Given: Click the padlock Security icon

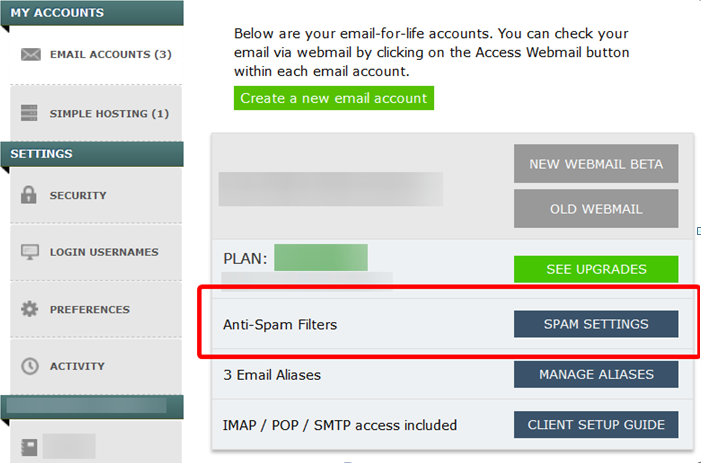Looking at the screenshot, I should click(x=29, y=195).
